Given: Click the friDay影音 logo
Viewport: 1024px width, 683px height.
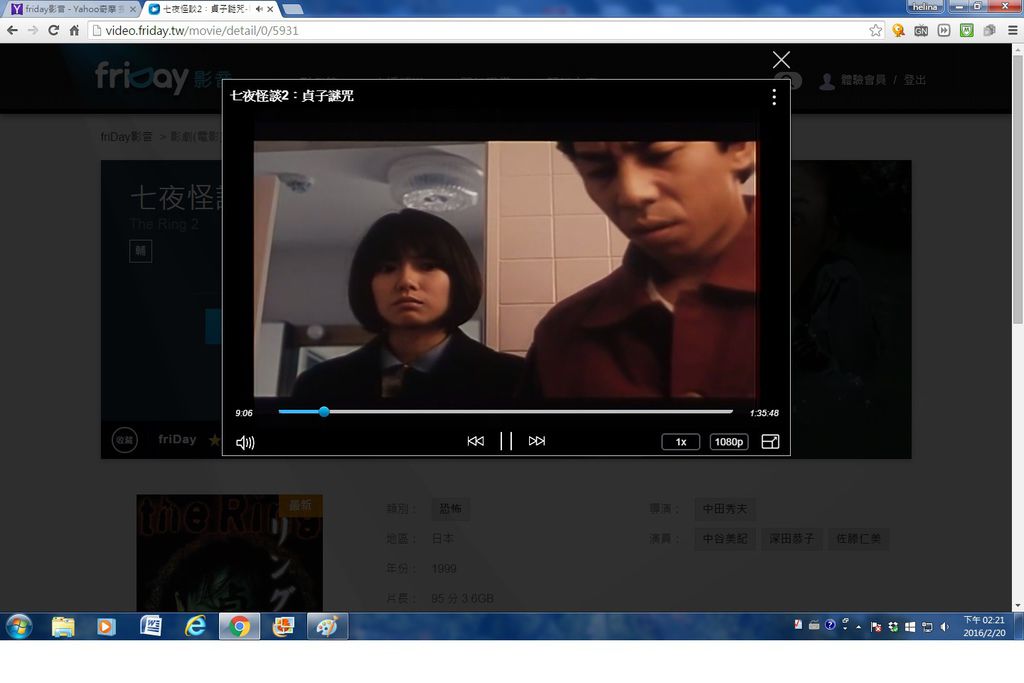Looking at the screenshot, I should tap(163, 77).
